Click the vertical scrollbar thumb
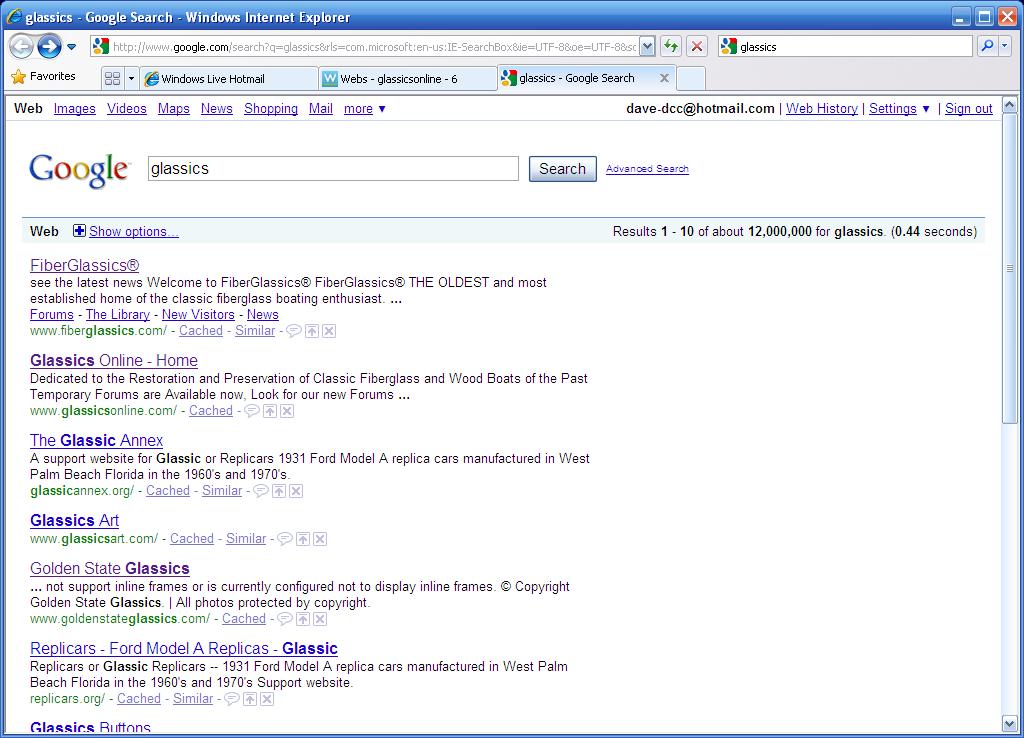The height and width of the screenshot is (738, 1024). coord(1010,268)
